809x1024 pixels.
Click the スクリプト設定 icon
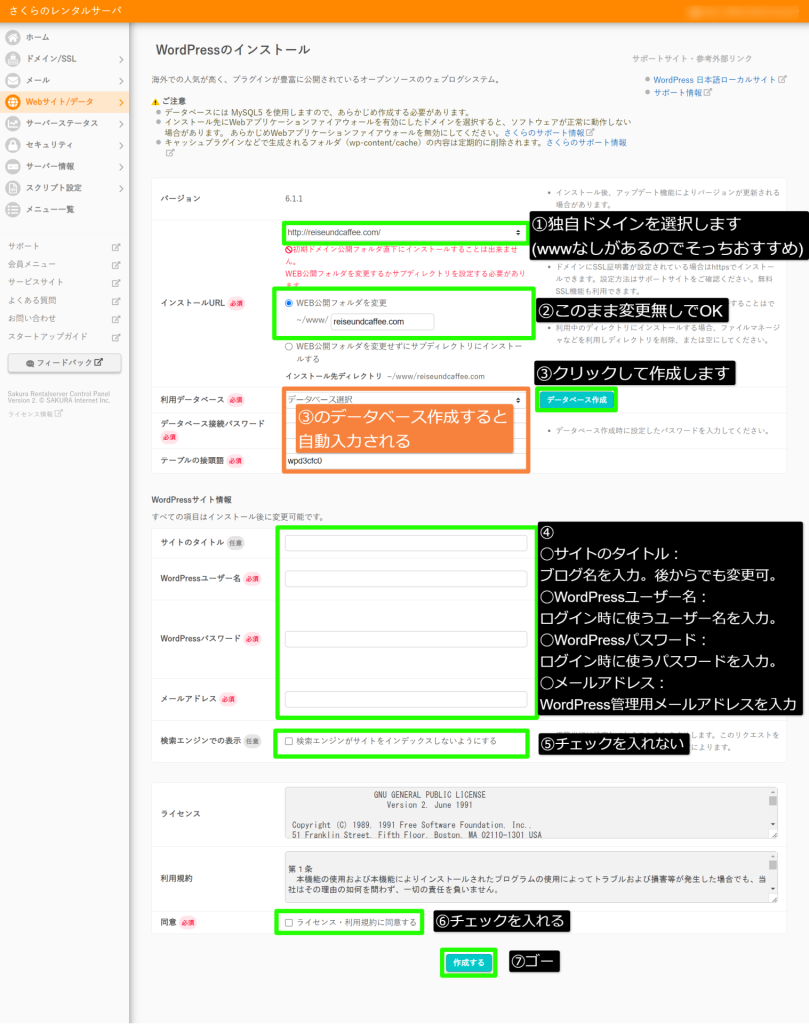point(12,188)
